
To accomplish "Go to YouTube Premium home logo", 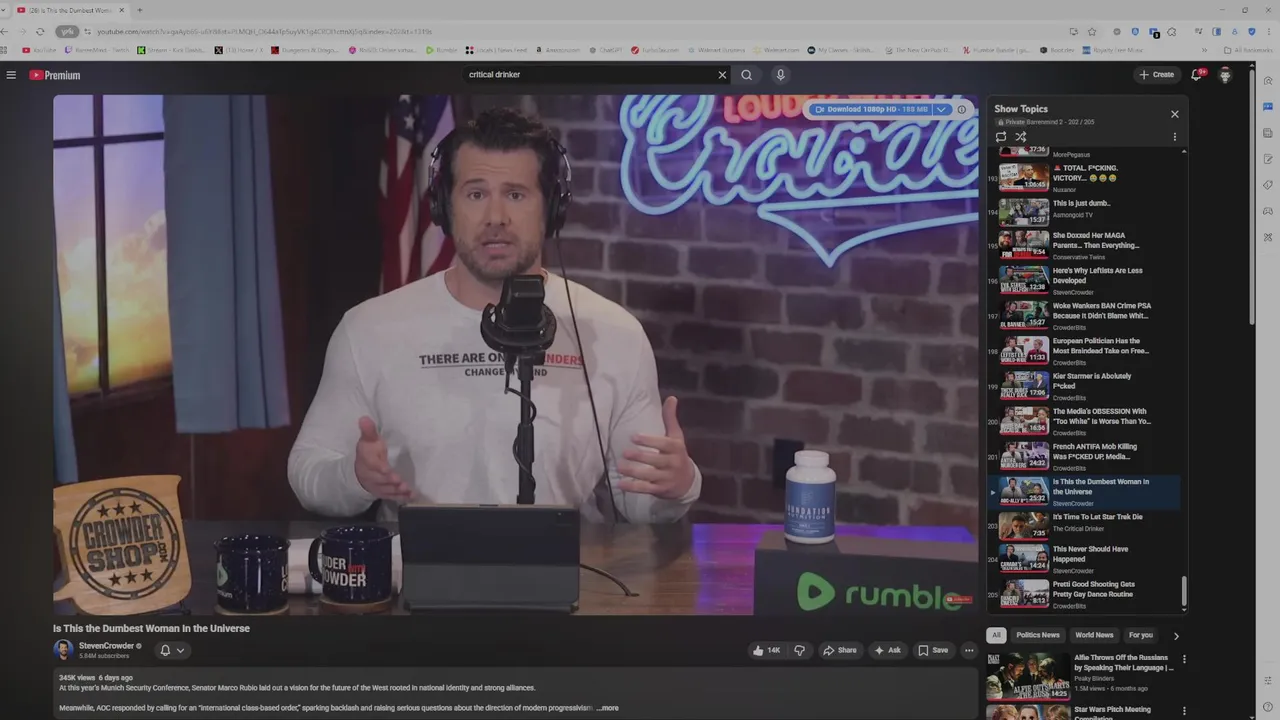I will [54, 75].
